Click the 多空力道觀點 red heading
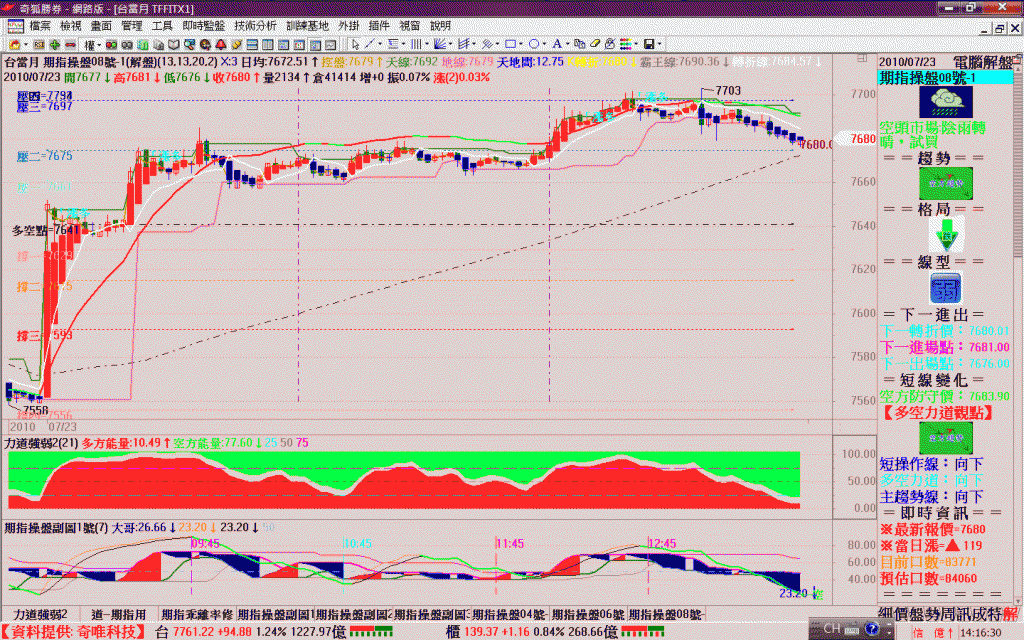Viewport: 1024px width, 640px height. point(938,413)
